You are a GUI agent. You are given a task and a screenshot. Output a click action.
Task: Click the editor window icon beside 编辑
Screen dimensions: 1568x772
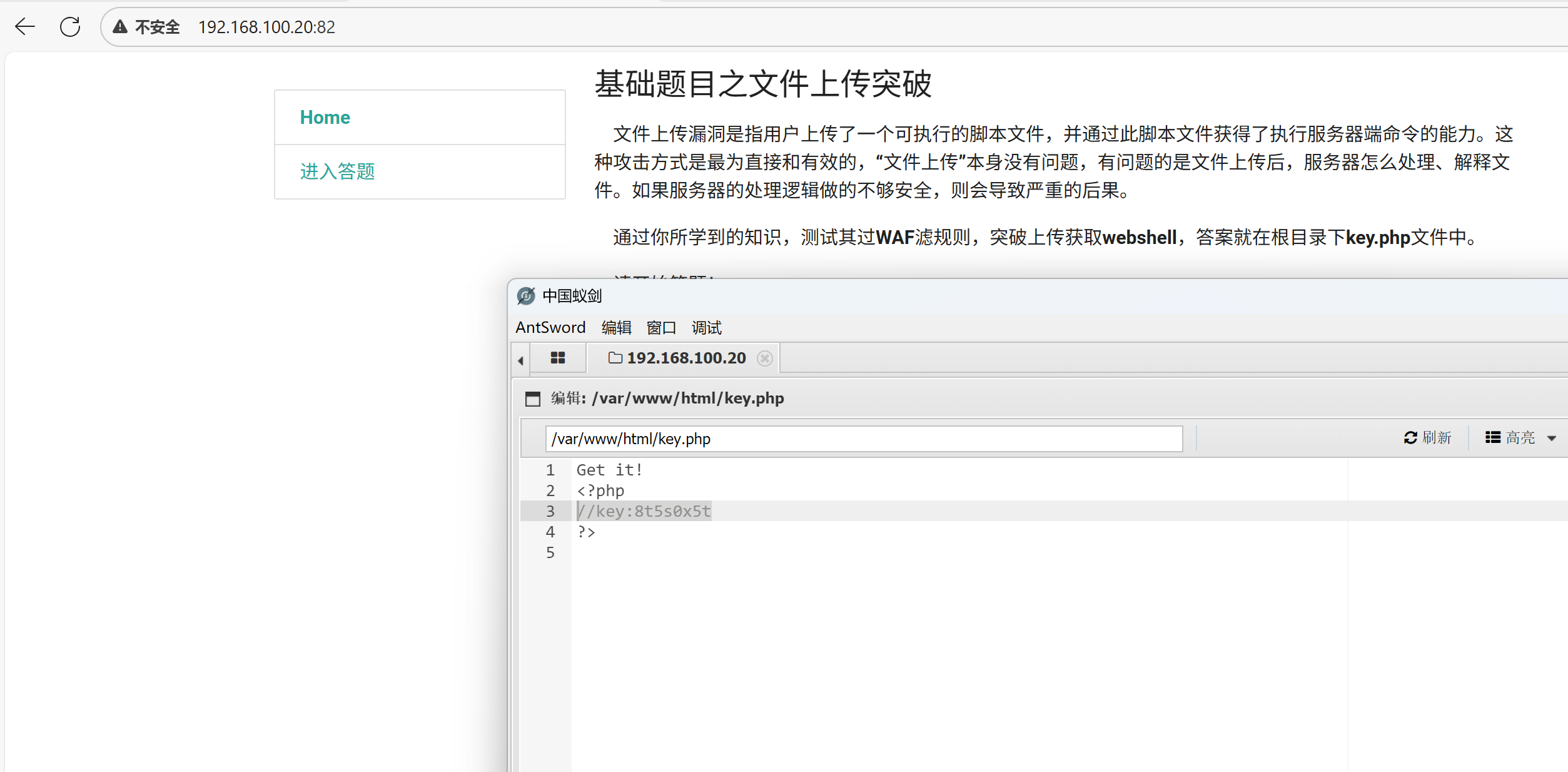coord(533,399)
